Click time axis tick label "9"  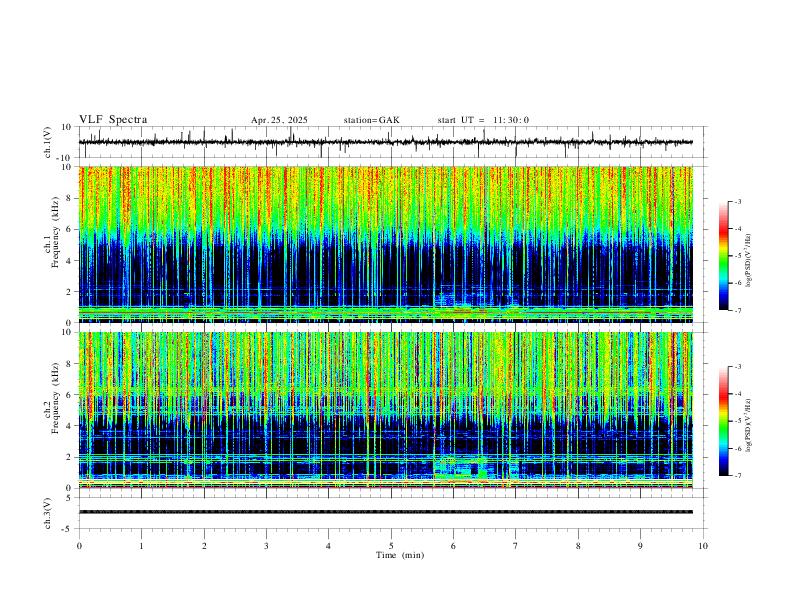point(640,546)
